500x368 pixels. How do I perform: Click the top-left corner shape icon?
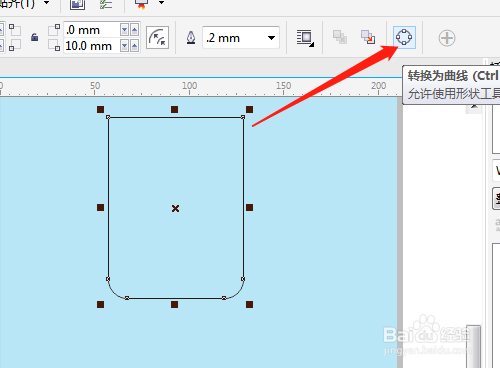(14, 29)
